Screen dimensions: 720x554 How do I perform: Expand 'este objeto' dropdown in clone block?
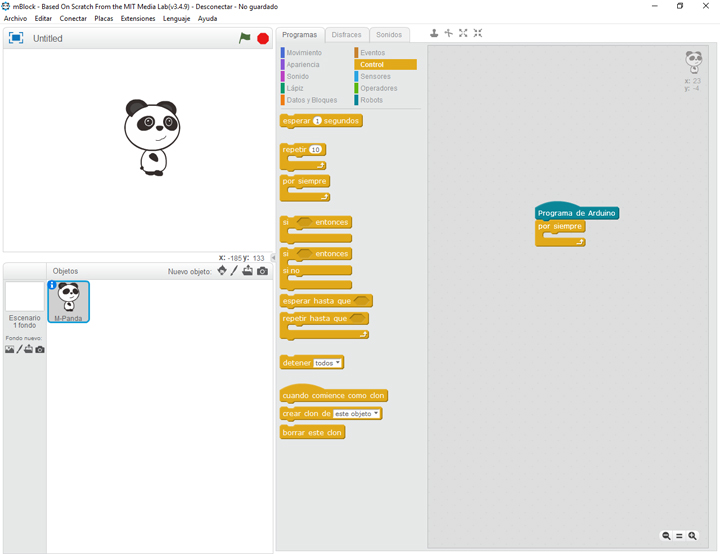(x=357, y=413)
